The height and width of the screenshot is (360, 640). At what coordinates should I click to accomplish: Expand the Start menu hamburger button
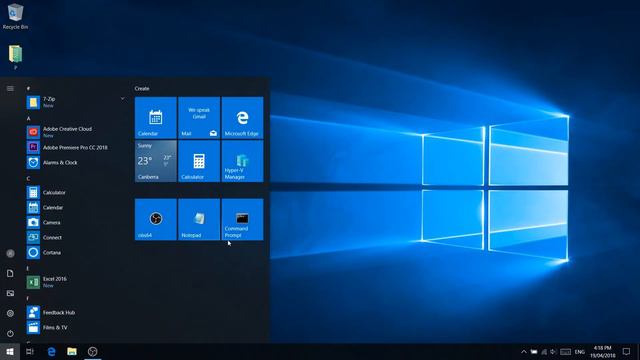coord(10,89)
